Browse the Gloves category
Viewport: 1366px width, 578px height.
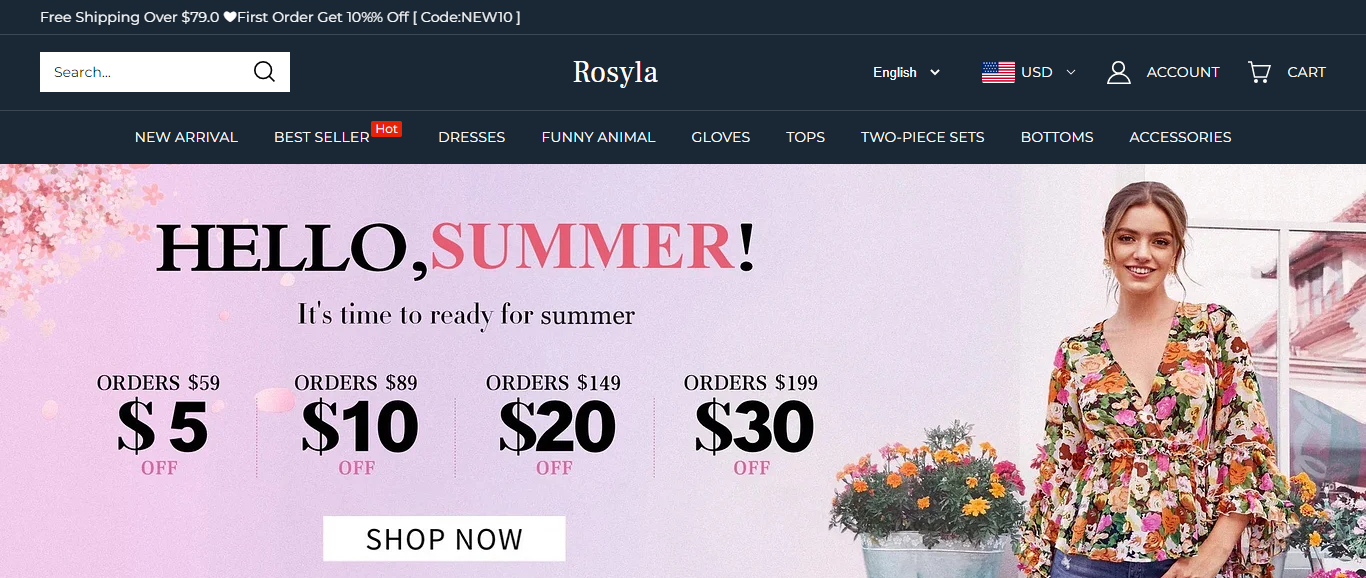[720, 137]
